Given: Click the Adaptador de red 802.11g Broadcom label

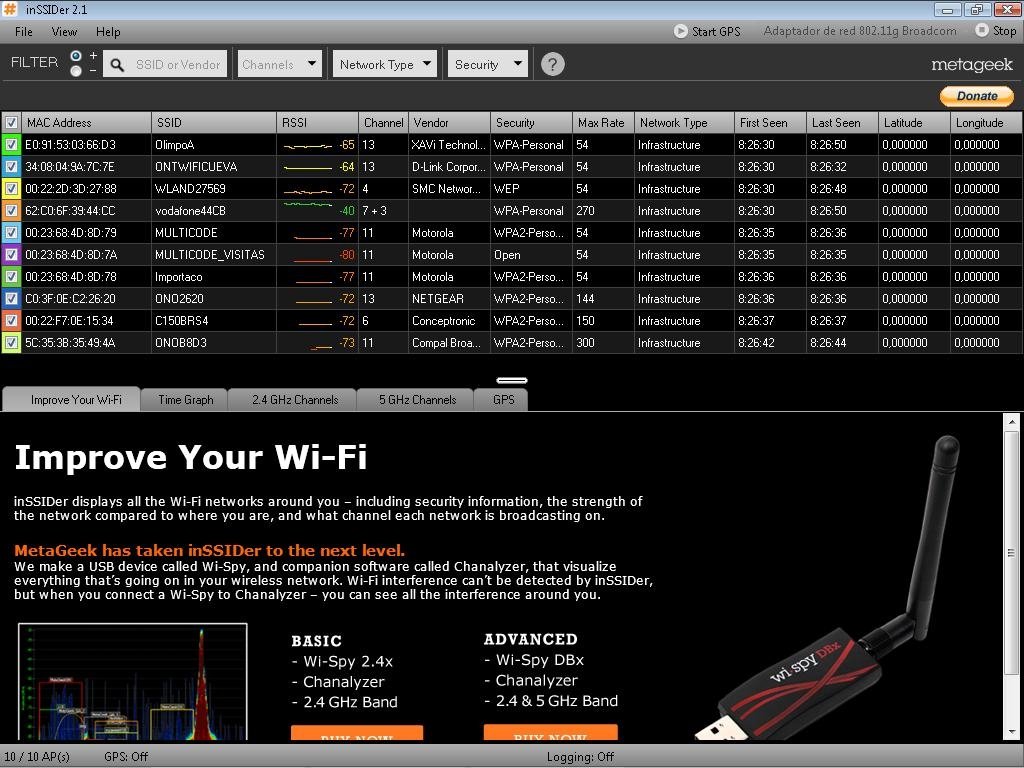Looking at the screenshot, I should pos(859,31).
